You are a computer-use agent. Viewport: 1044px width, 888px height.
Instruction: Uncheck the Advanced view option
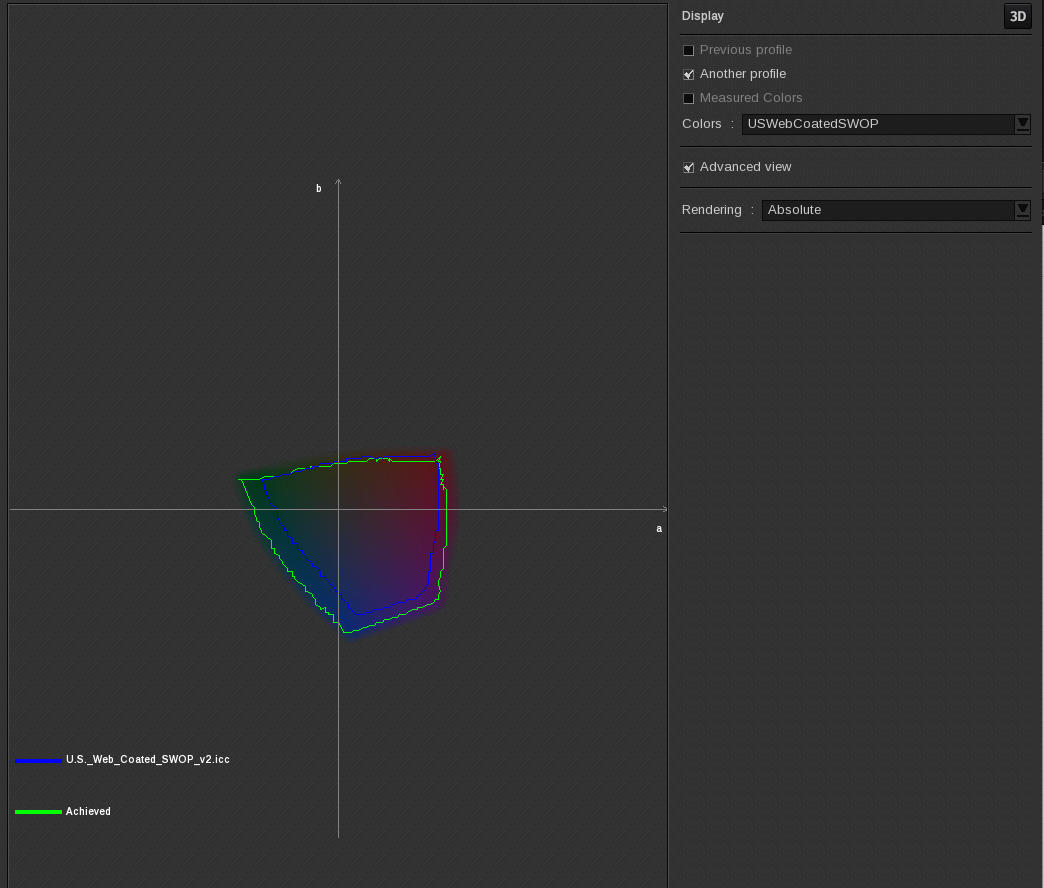(688, 167)
